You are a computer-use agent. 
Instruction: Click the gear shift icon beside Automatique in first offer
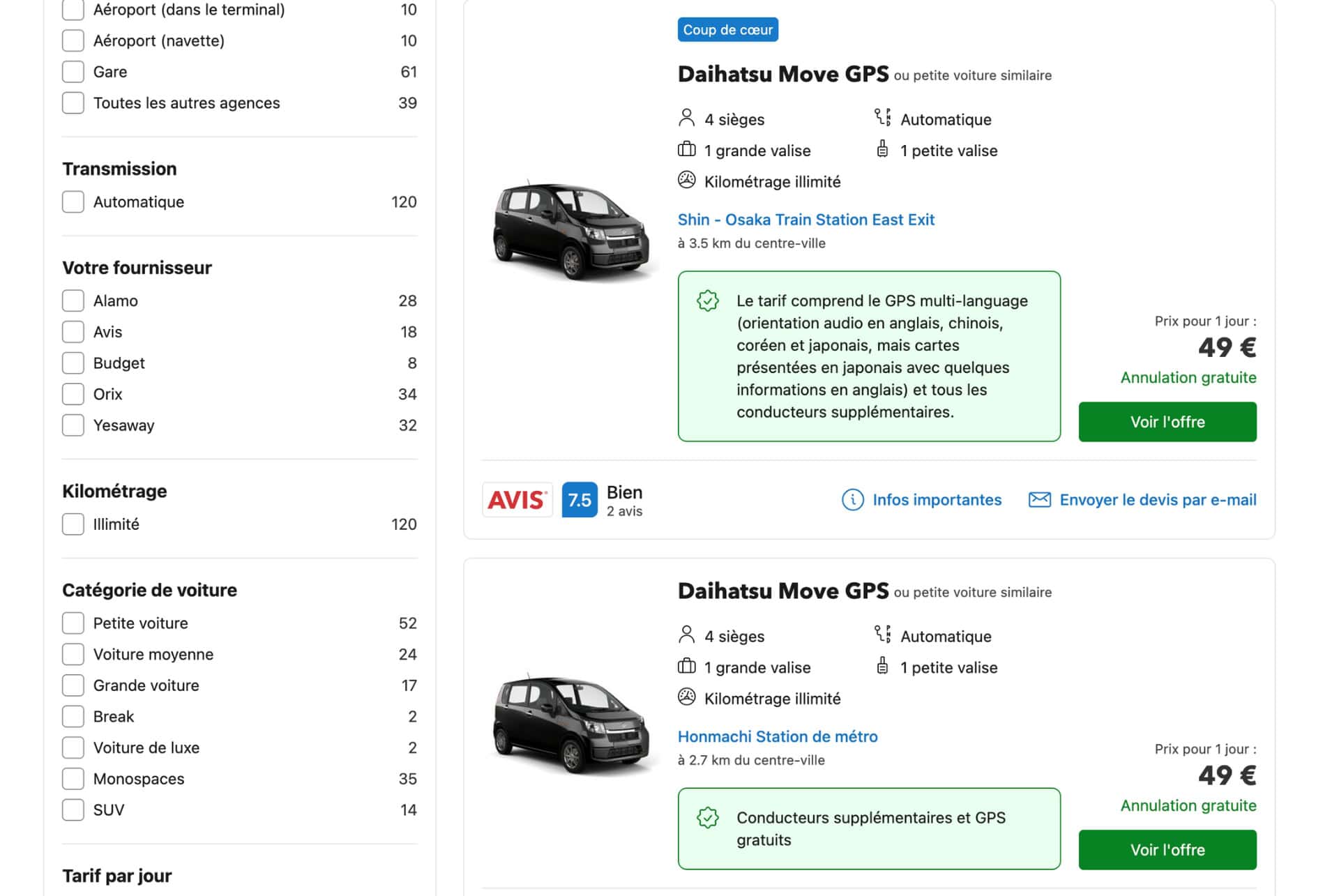click(882, 118)
